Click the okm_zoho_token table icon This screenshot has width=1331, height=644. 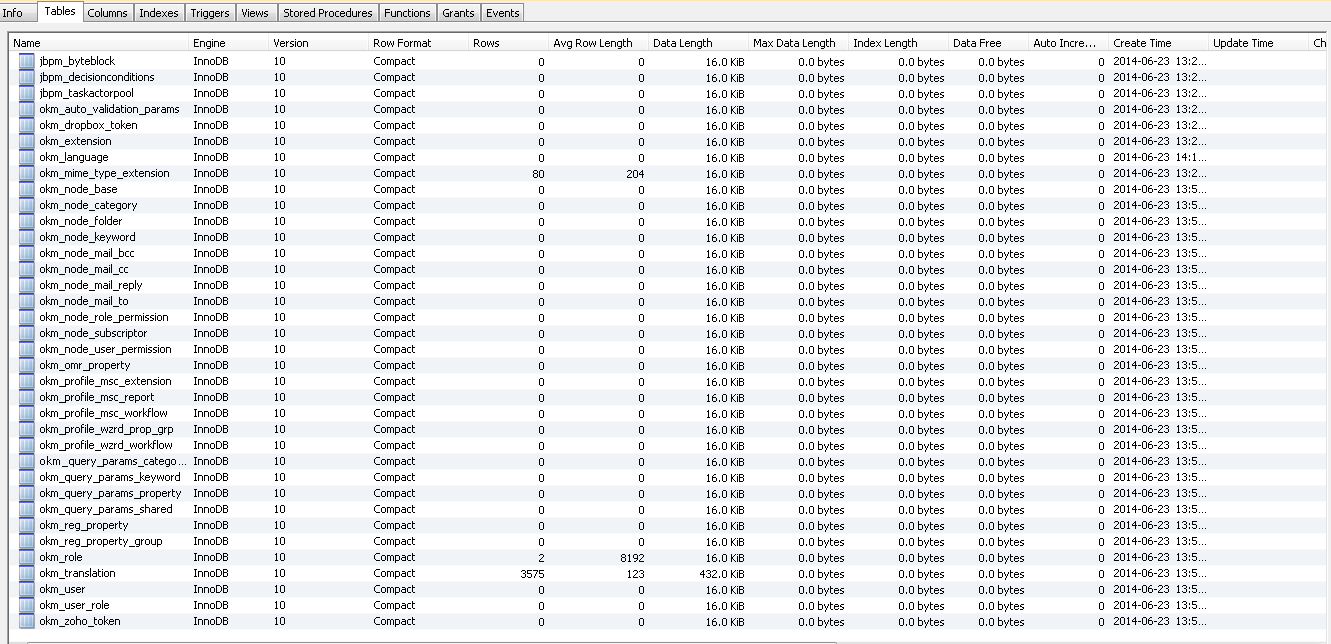pos(26,622)
